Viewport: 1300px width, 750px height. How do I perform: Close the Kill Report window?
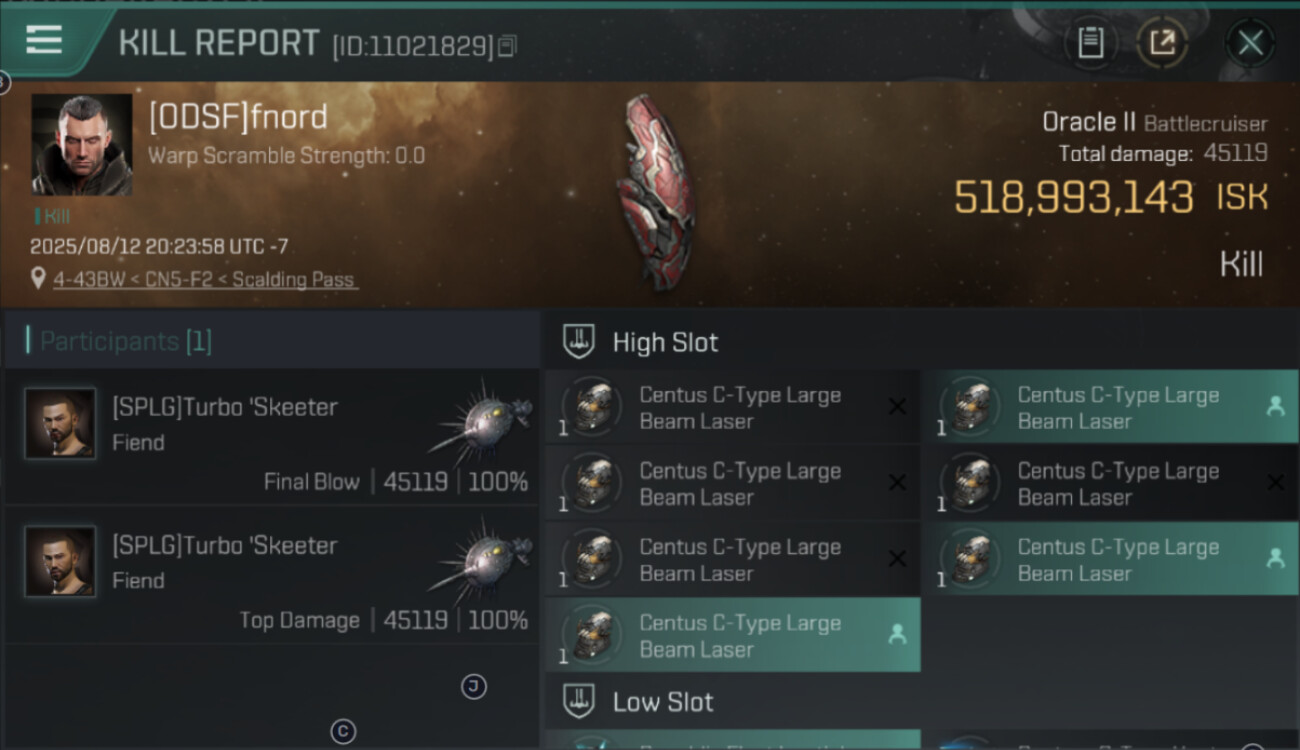[1250, 43]
